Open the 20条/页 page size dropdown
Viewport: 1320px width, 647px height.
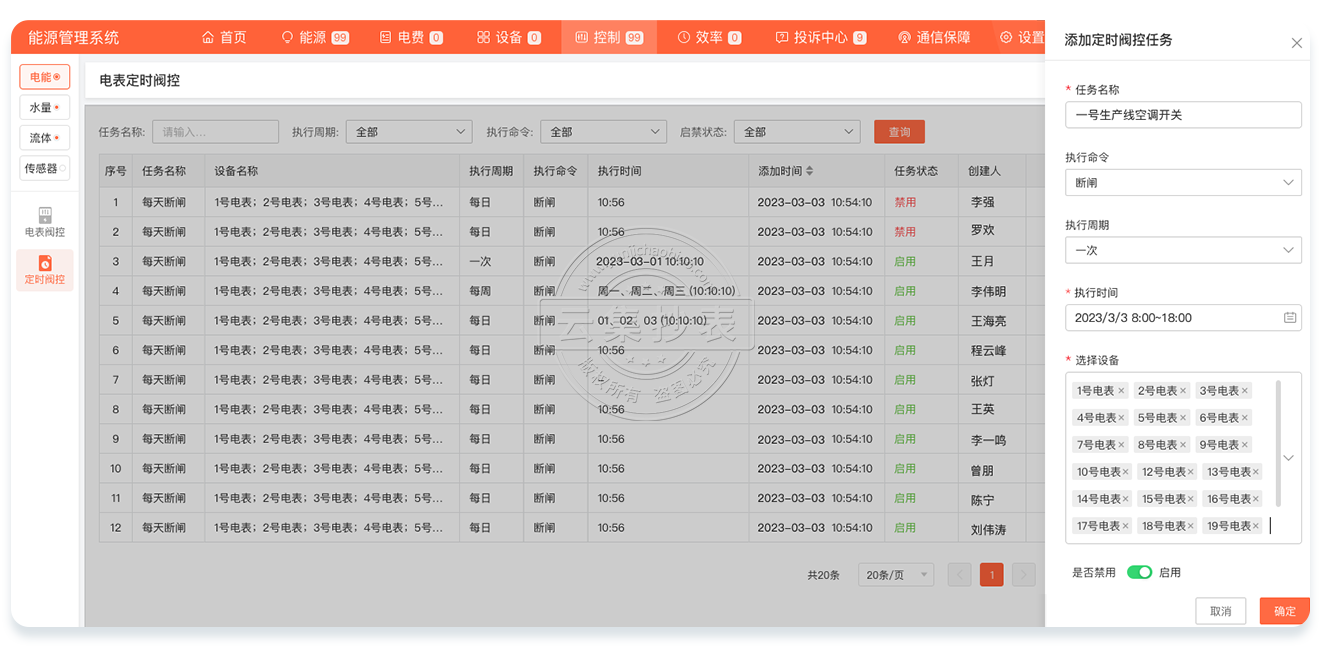coord(895,575)
